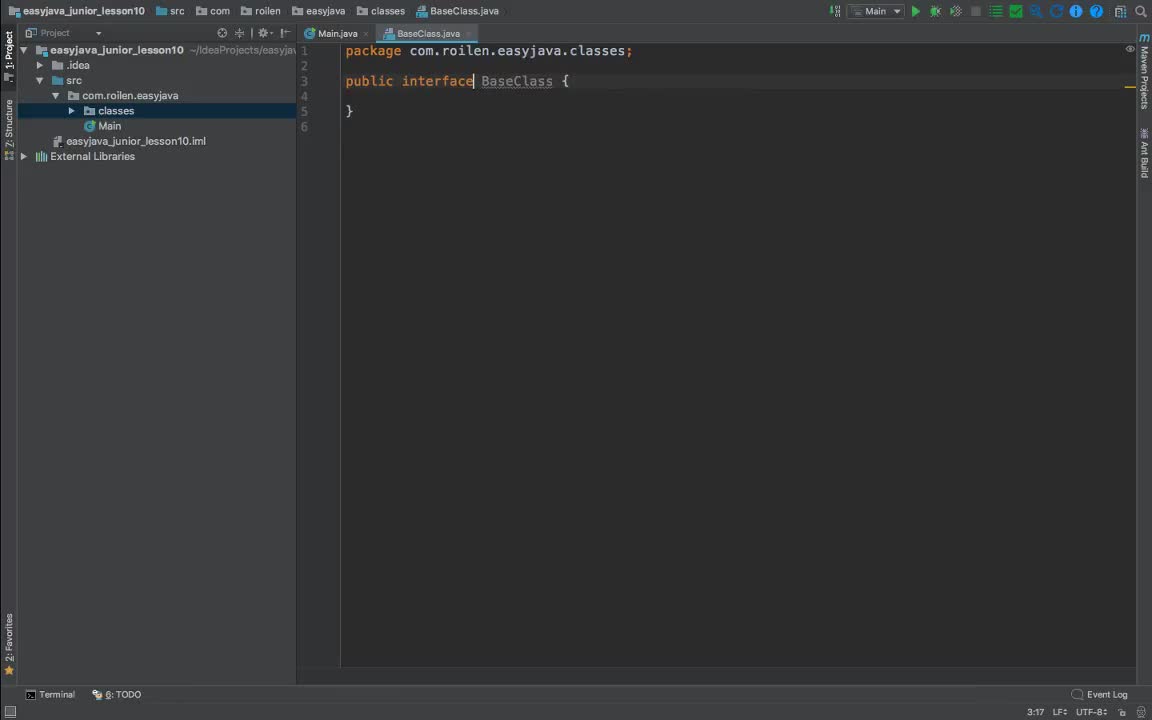Click the blue magnifier toolbar icon
Viewport: 1152px width, 720px height.
coord(1036,12)
